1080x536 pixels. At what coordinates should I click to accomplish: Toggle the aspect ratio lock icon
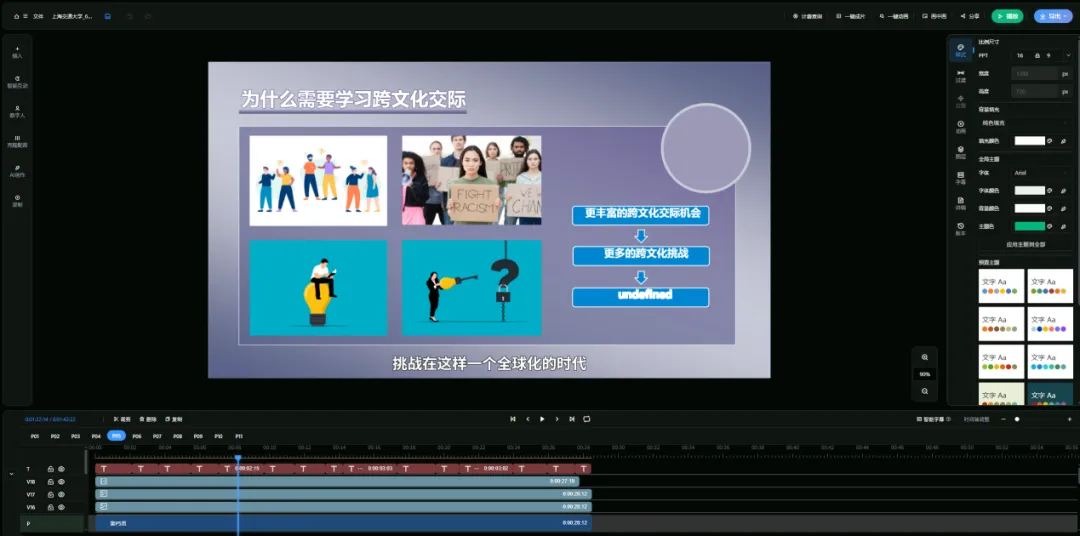click(1037, 55)
